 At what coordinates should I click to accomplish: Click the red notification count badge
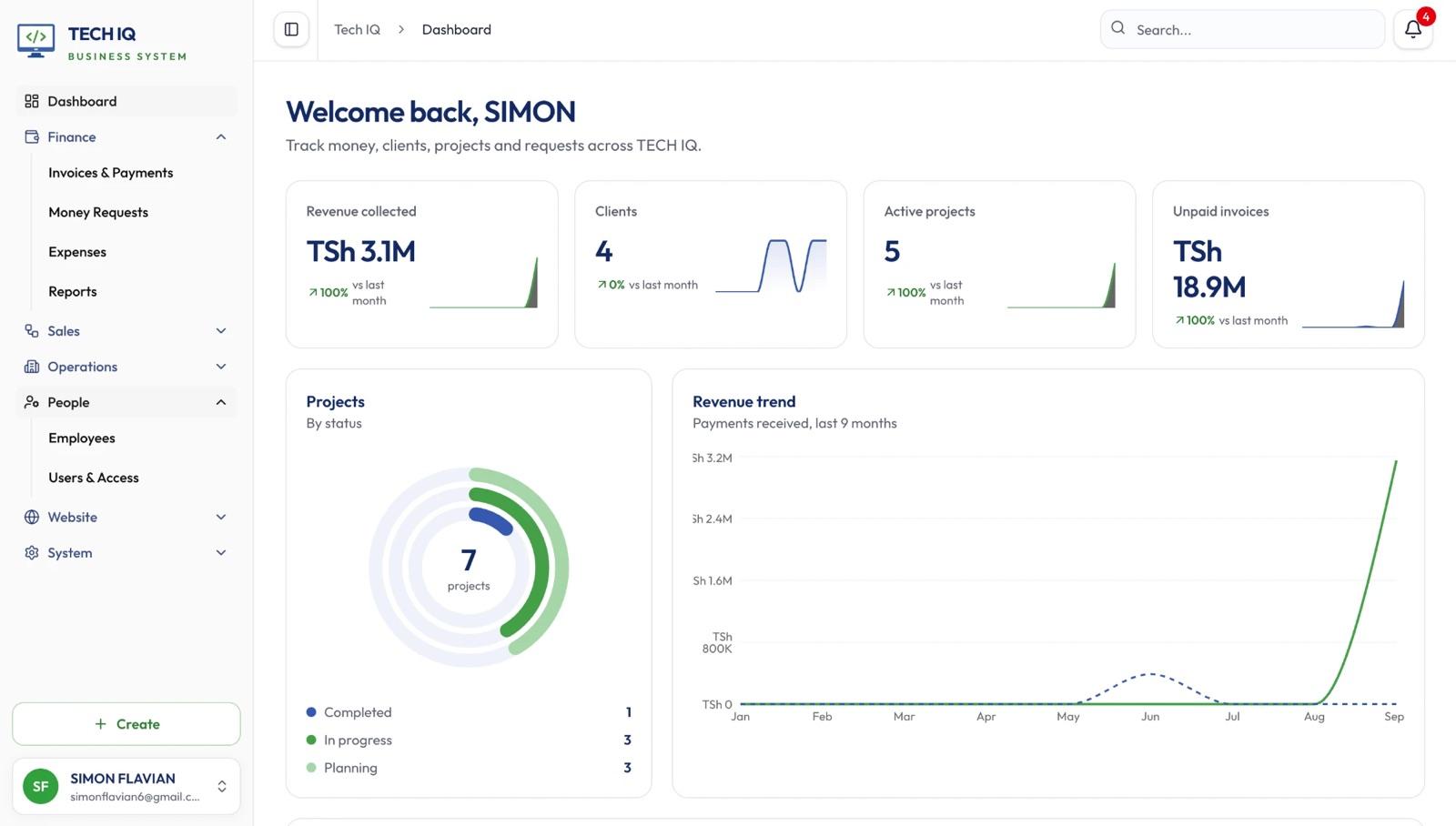pos(1425,16)
